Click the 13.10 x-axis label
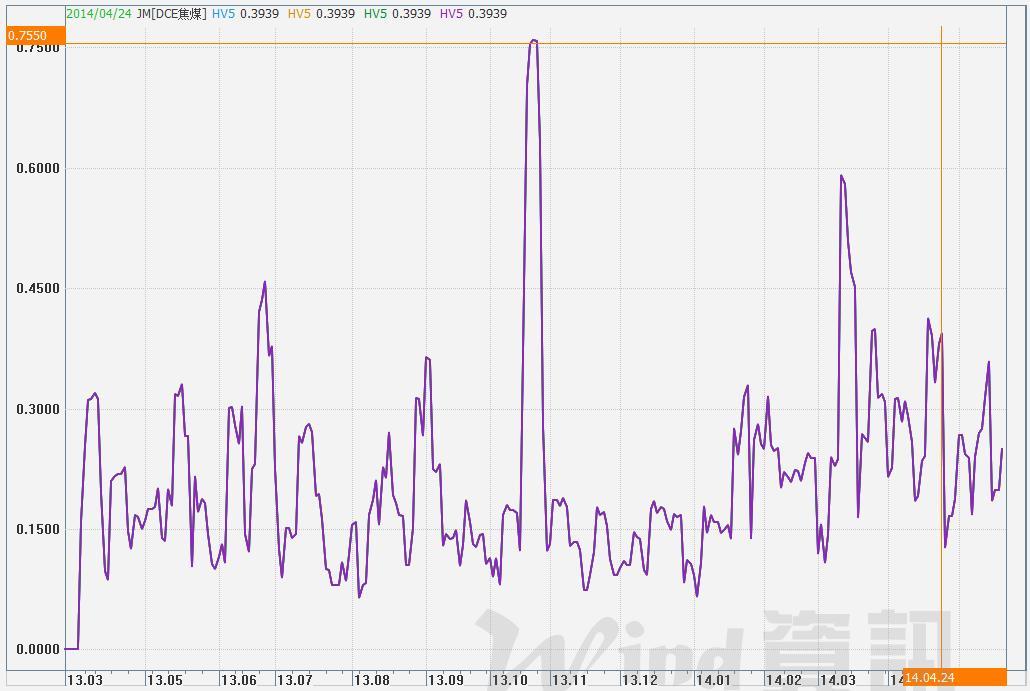1030x691 pixels. pyautogui.click(x=509, y=680)
